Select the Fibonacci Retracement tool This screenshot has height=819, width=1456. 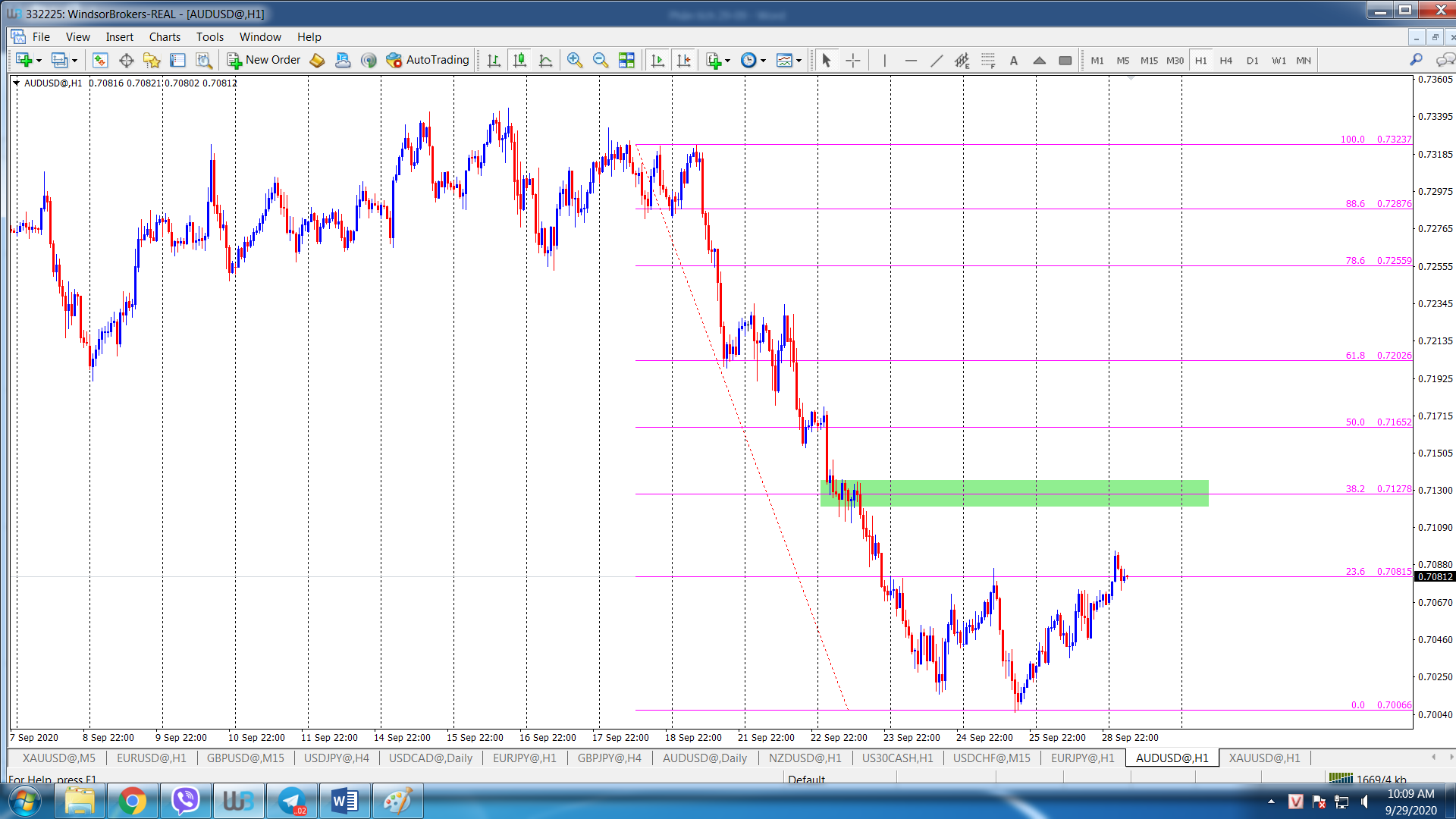[988, 60]
